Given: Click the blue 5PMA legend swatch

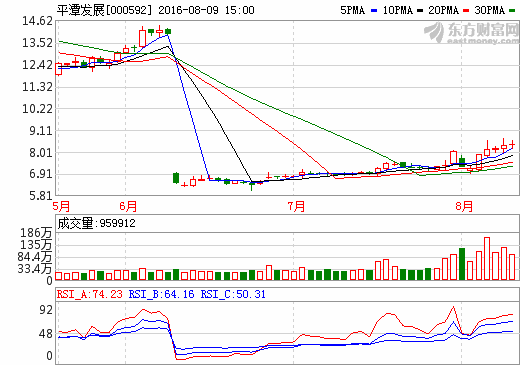Looking at the screenshot, I should click(x=374, y=11).
